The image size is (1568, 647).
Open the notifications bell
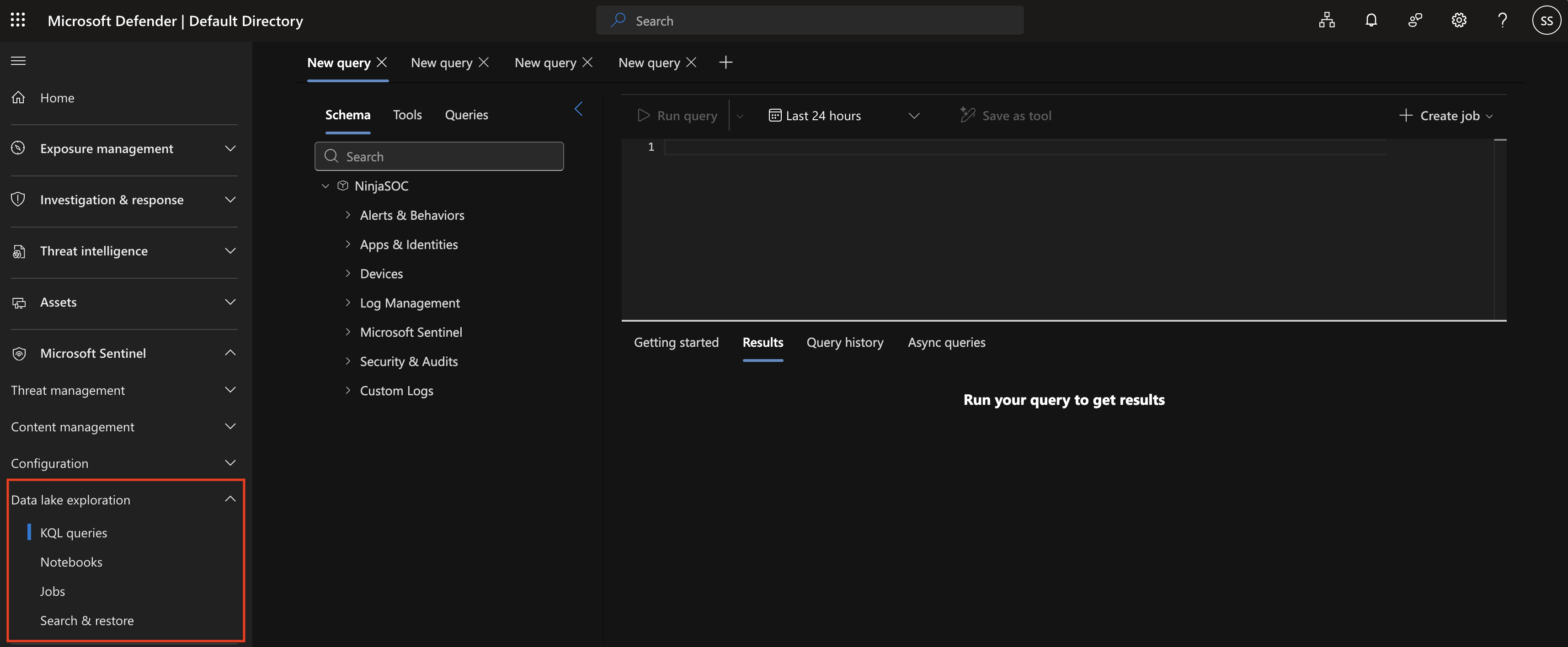(1371, 20)
